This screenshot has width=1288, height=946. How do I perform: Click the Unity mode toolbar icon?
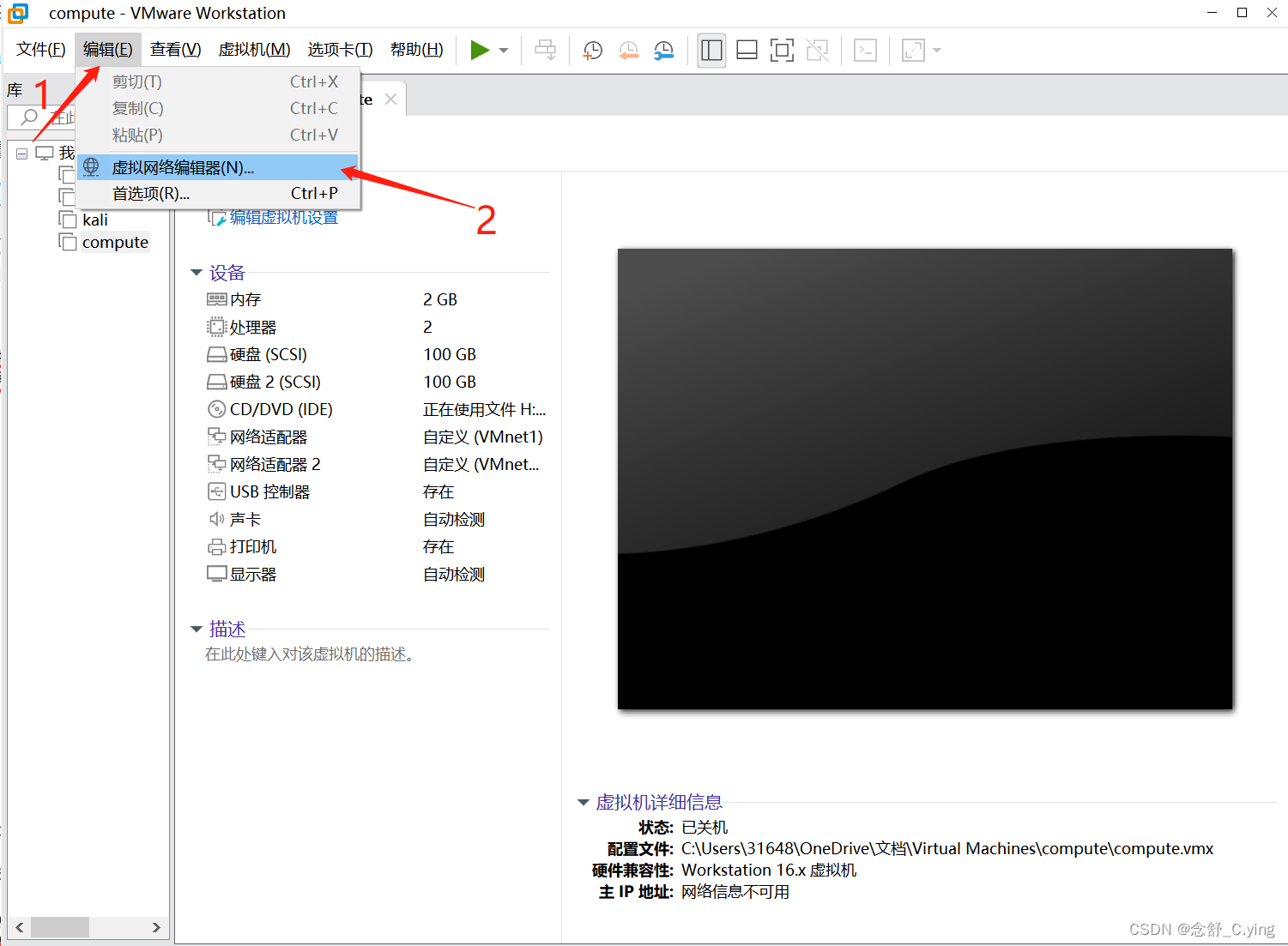click(x=817, y=51)
